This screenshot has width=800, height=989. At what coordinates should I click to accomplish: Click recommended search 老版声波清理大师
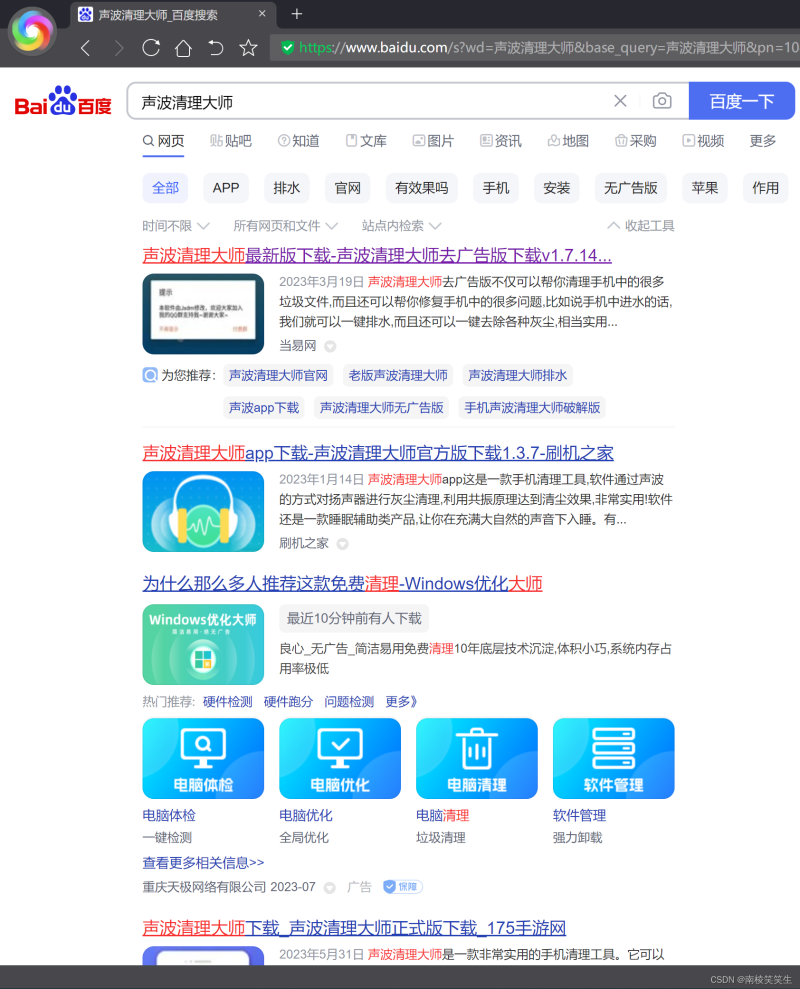pos(398,375)
